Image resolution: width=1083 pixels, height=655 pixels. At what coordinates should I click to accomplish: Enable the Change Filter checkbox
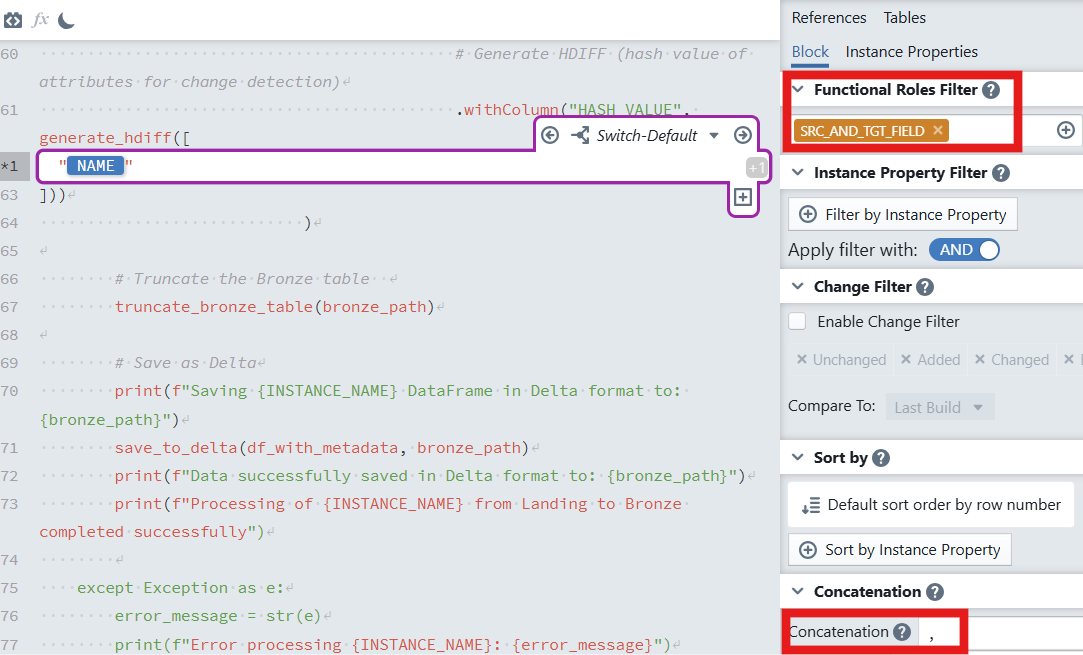click(x=797, y=322)
